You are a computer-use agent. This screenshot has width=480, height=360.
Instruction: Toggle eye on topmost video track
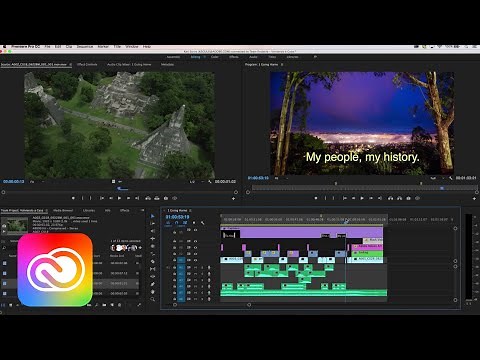(195, 230)
